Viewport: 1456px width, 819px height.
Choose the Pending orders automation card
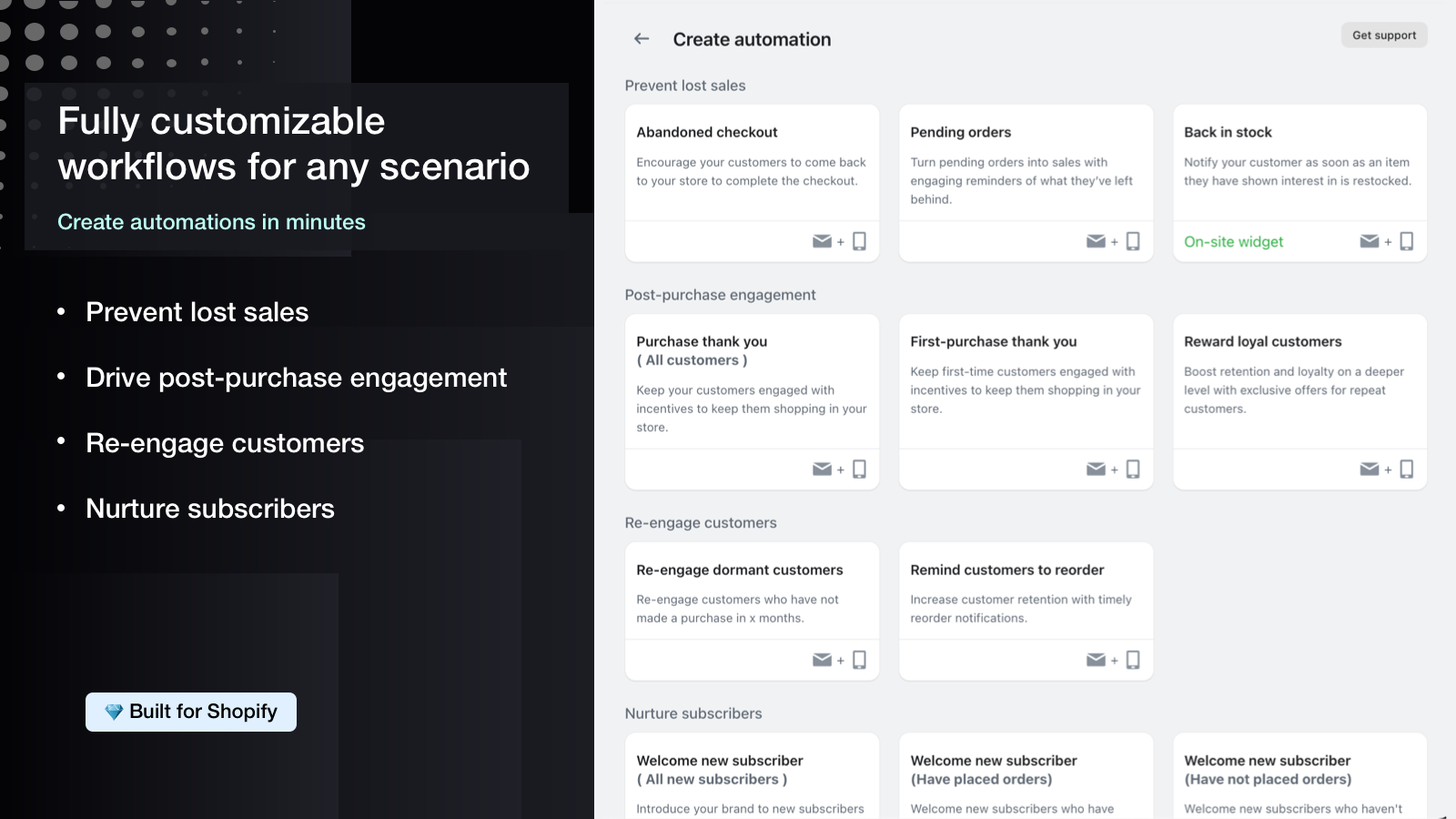tap(1026, 183)
